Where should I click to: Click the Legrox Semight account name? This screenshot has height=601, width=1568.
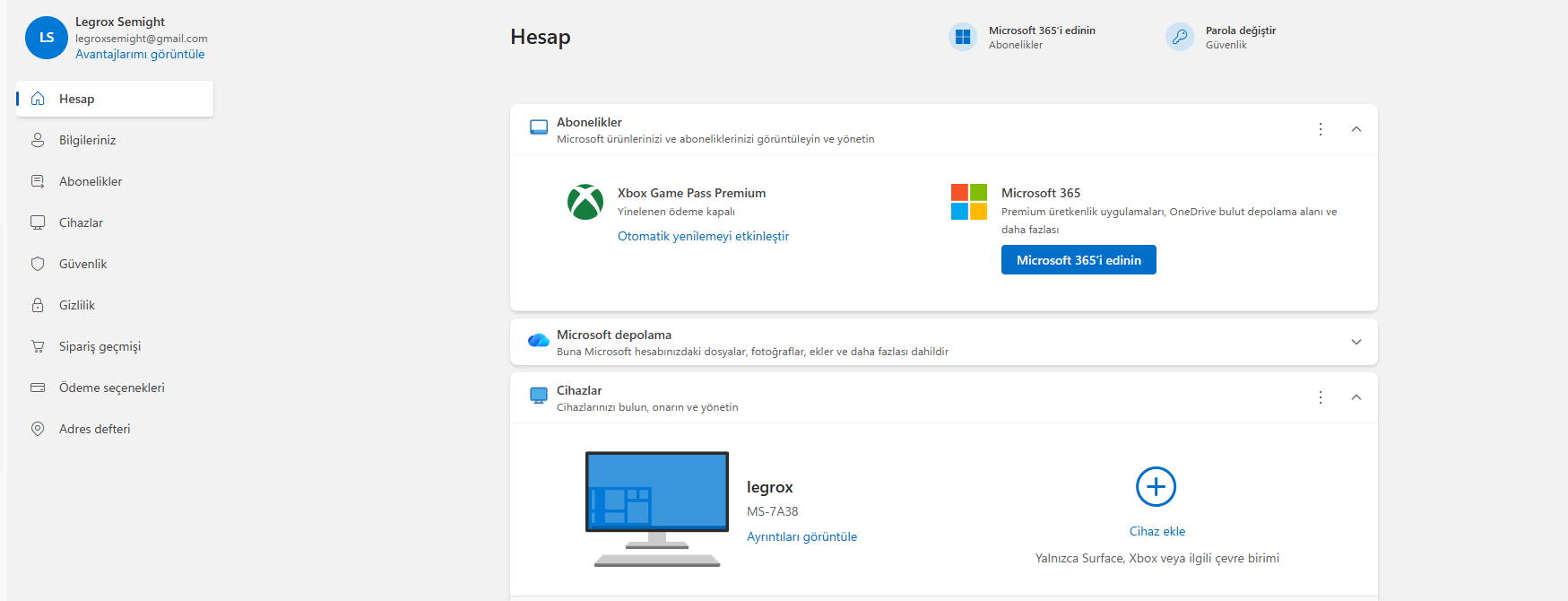(120, 22)
